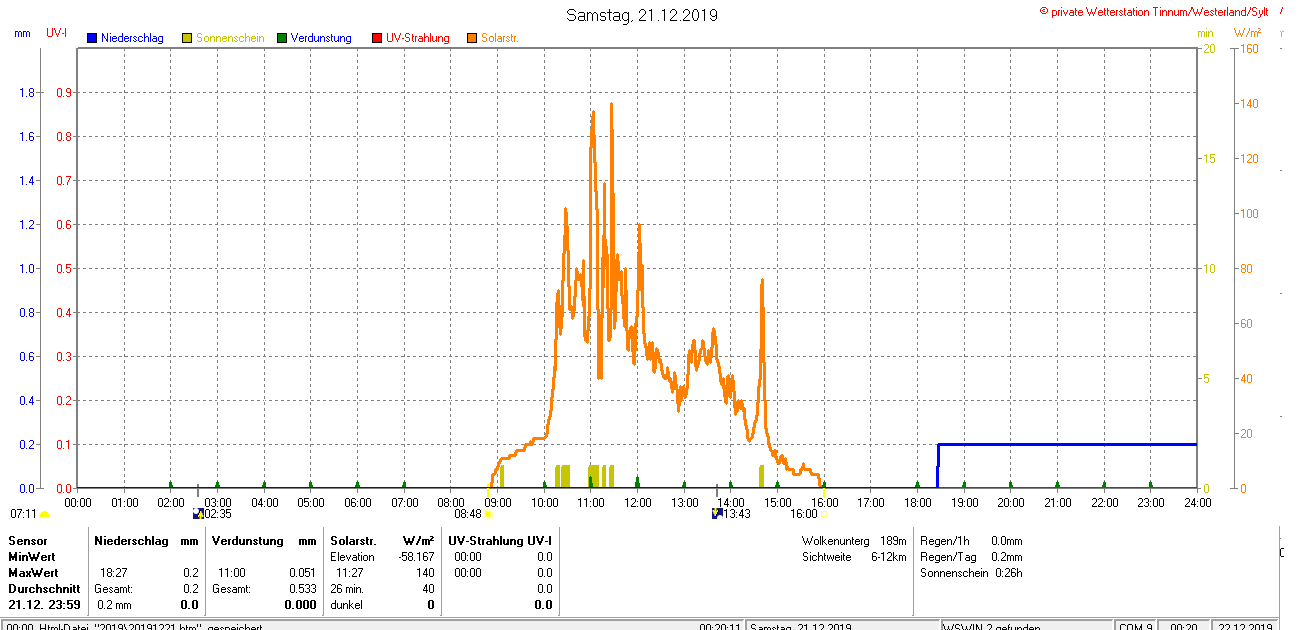Select the Sonnenschein legend label
This screenshot has width=1310, height=630.
[x=230, y=38]
